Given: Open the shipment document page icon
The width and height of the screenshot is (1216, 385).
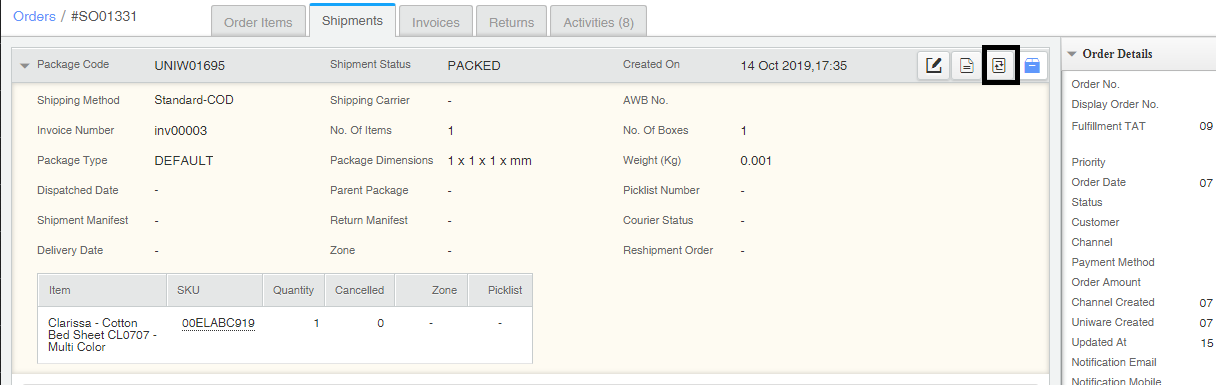Looking at the screenshot, I should click(966, 66).
